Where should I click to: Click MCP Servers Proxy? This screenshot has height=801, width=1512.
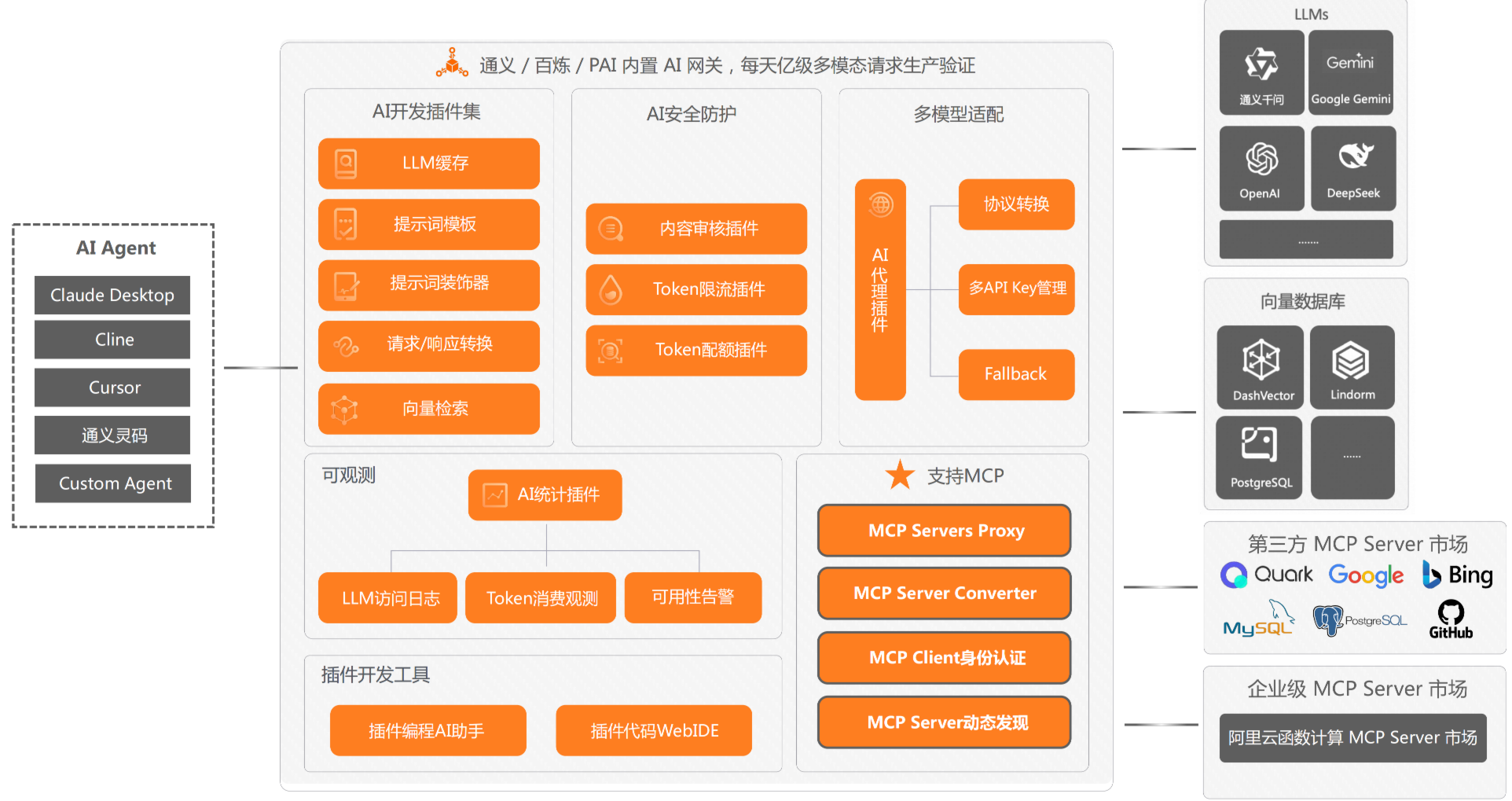945,531
